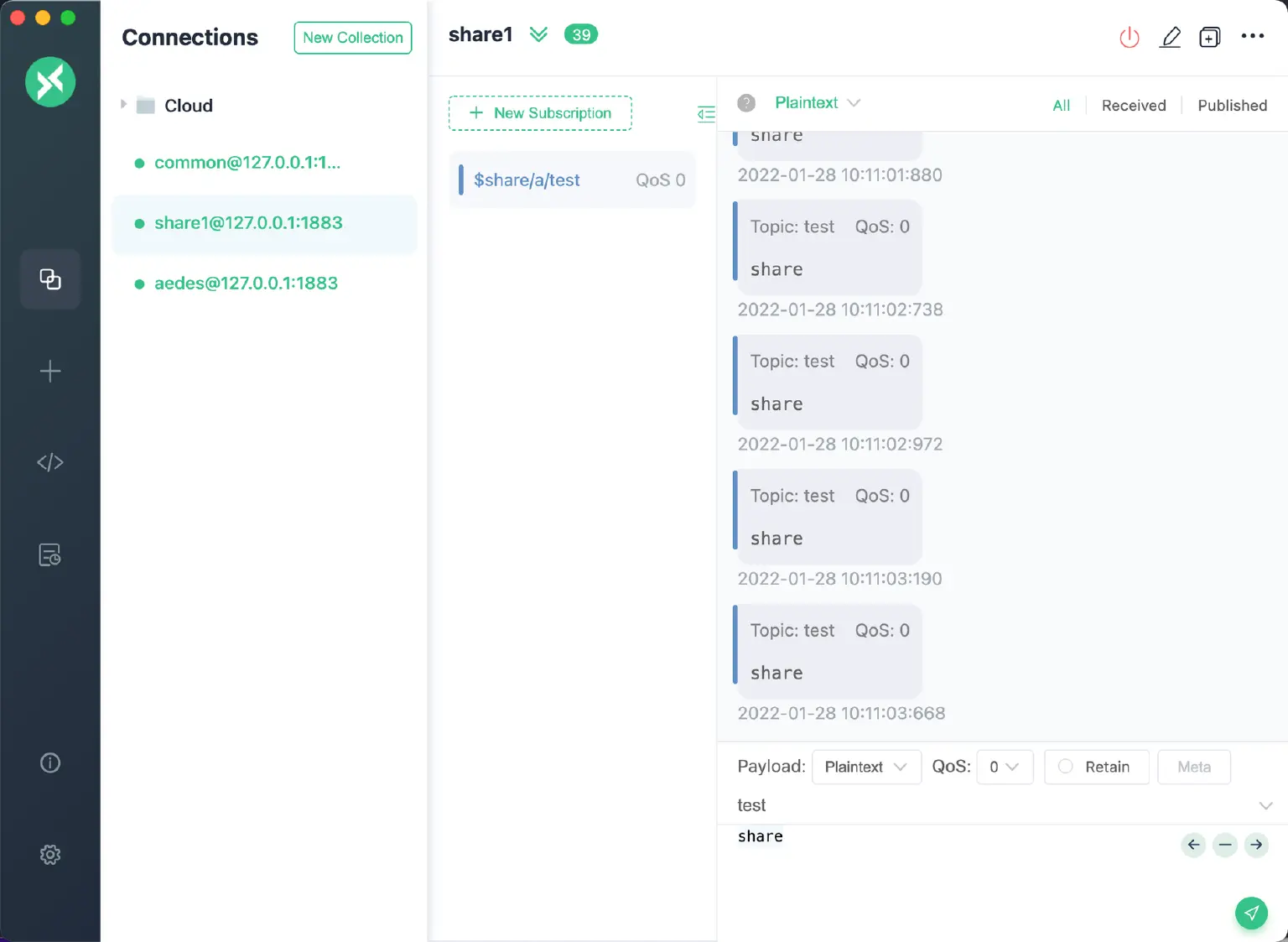
Task: Click the plus new connection sidebar icon
Action: click(50, 371)
